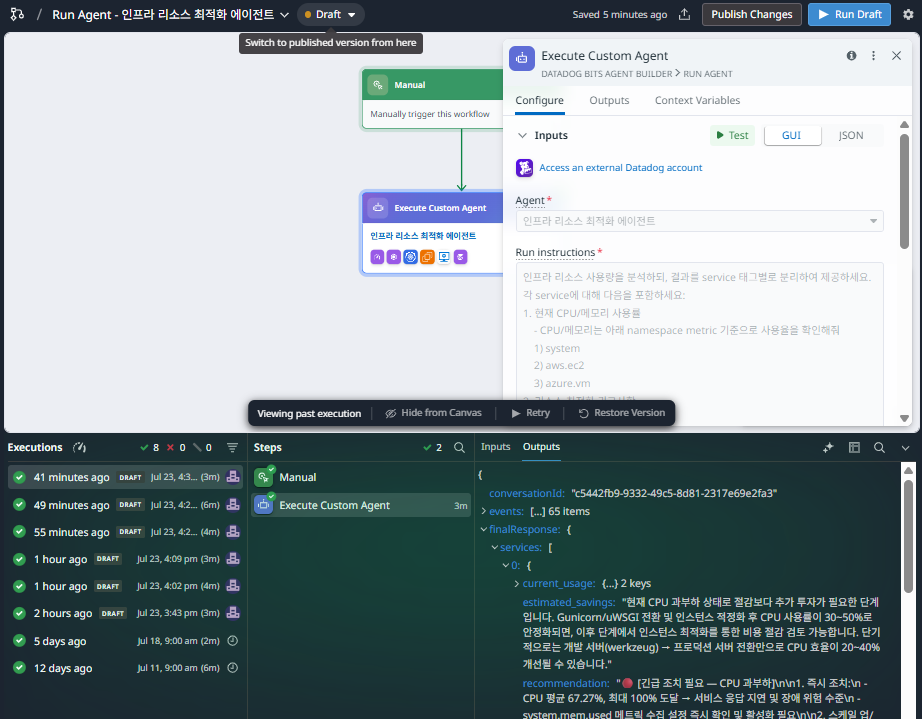Select the 55 minutes ago execution
The height and width of the screenshot is (719, 922).
coord(125,532)
